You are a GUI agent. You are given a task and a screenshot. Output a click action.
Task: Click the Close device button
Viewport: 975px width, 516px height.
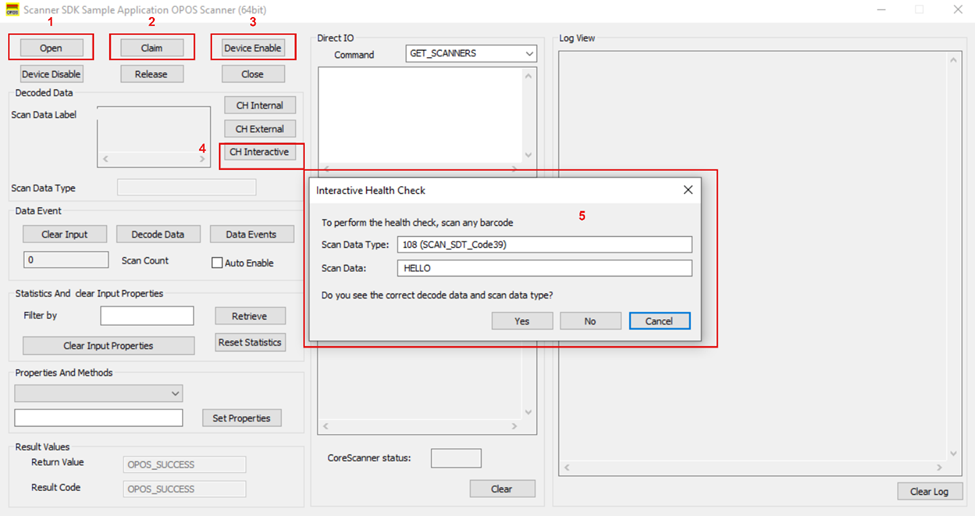pyautogui.click(x=253, y=74)
